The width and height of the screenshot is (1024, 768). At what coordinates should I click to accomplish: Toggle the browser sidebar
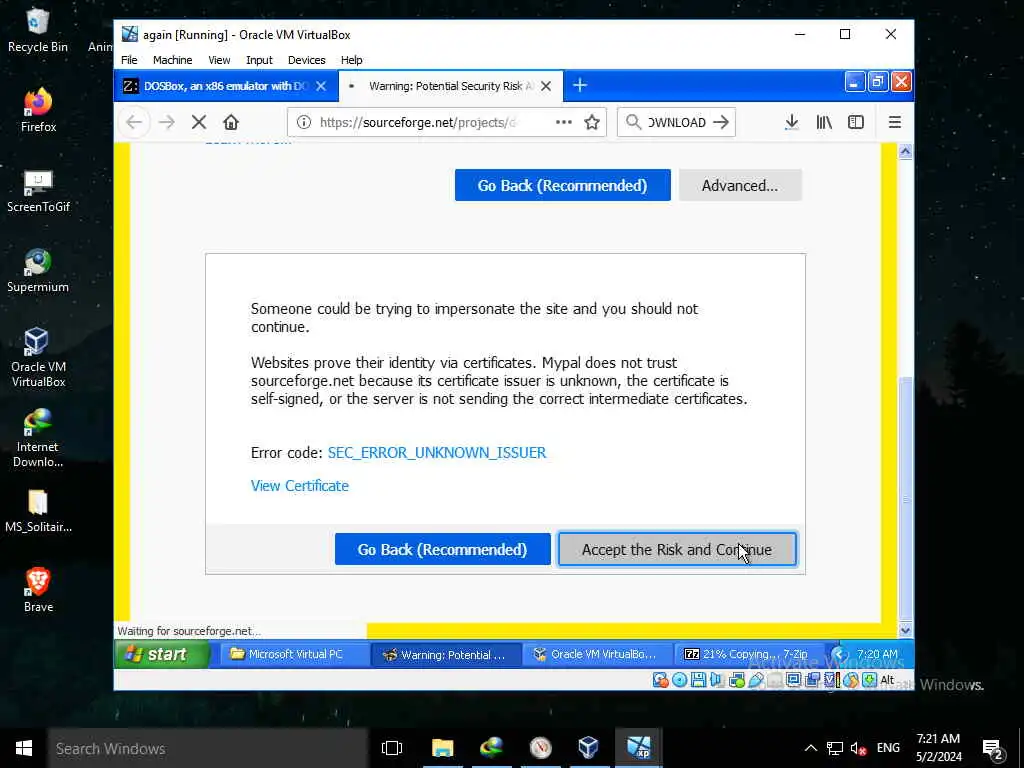tap(856, 122)
